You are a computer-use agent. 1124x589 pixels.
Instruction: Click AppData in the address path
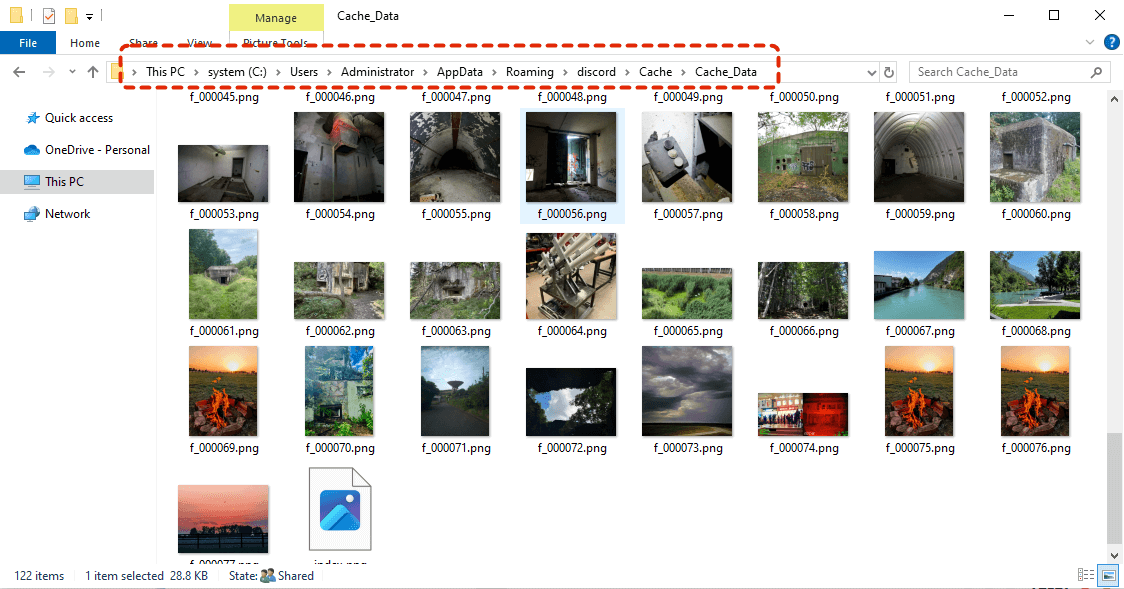click(459, 72)
